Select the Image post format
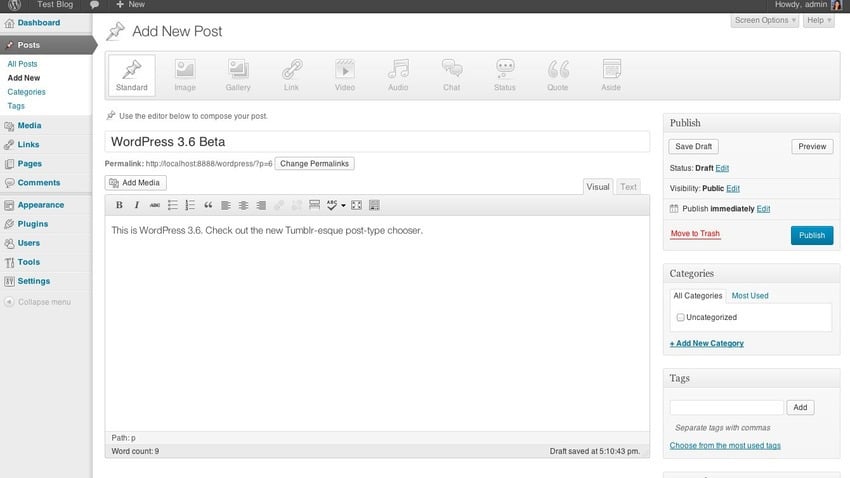This screenshot has height=478, width=850. pyautogui.click(x=185, y=75)
